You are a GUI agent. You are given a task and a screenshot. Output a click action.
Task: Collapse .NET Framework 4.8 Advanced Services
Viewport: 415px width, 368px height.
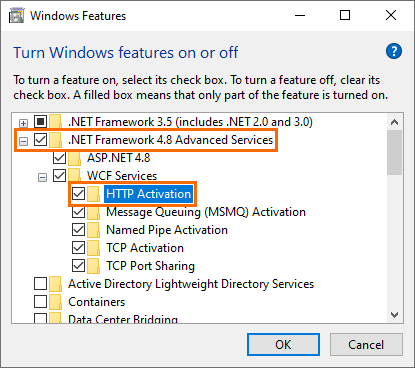pos(23,142)
